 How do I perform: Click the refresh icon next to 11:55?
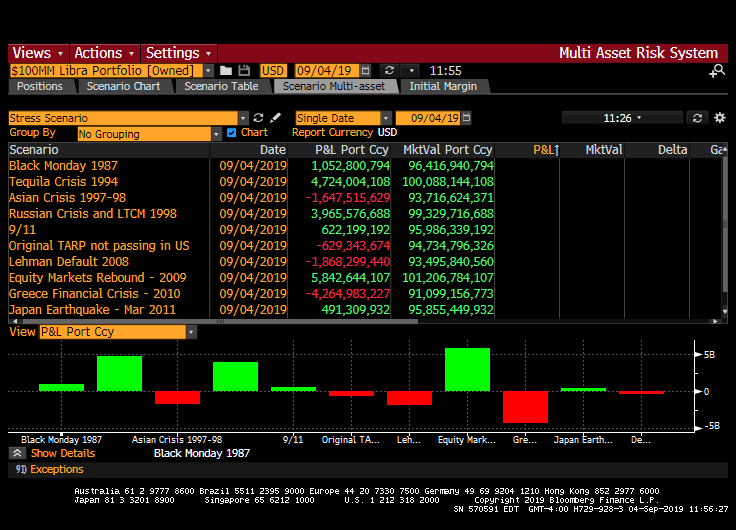389,70
